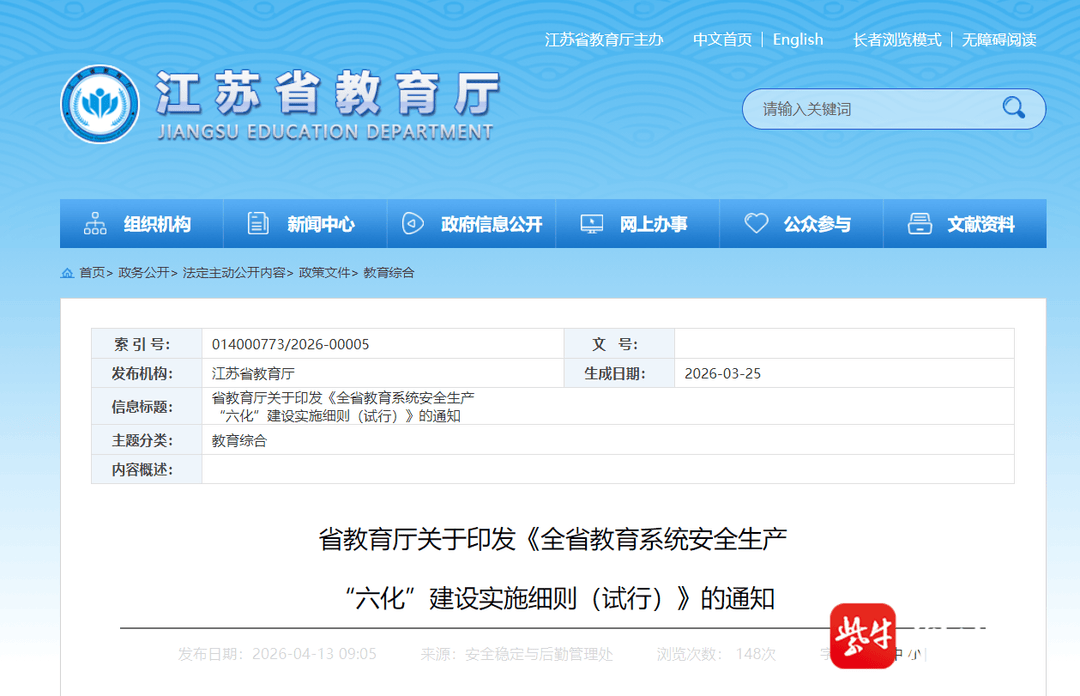
Task: Click the 政府信息公开 icon
Action: 412,224
